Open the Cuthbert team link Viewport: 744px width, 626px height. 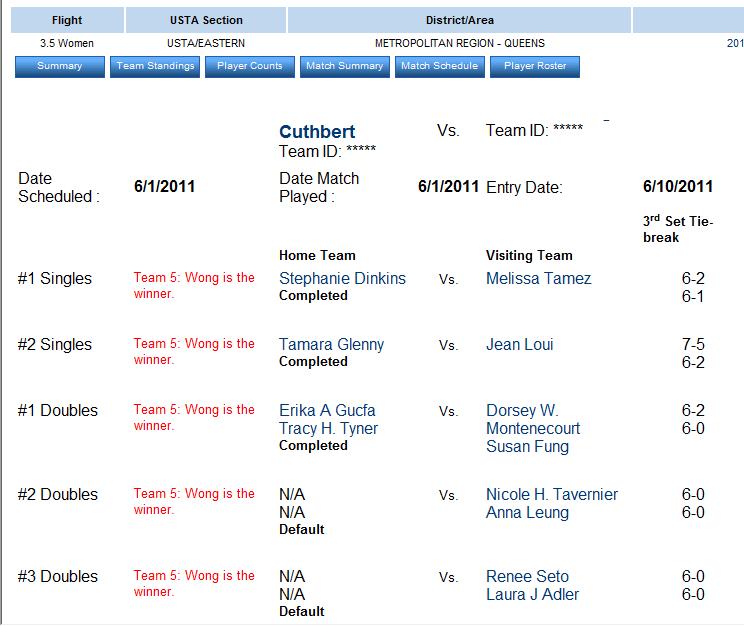pyautogui.click(x=317, y=132)
